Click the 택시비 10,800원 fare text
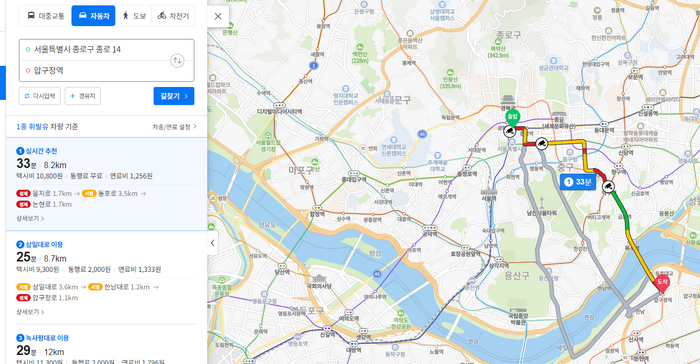 pyautogui.click(x=39, y=176)
